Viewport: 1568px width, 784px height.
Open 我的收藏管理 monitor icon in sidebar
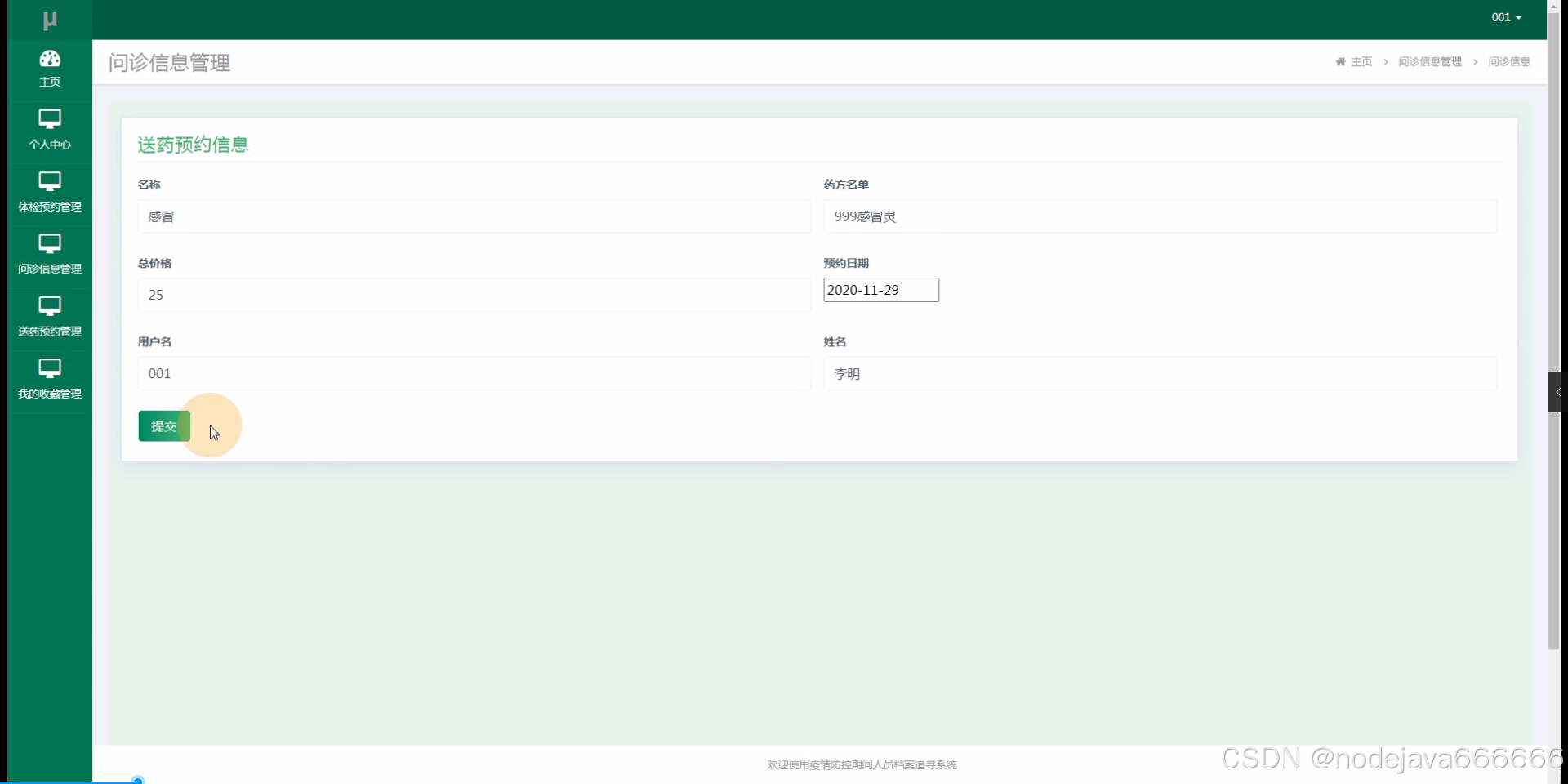(50, 368)
